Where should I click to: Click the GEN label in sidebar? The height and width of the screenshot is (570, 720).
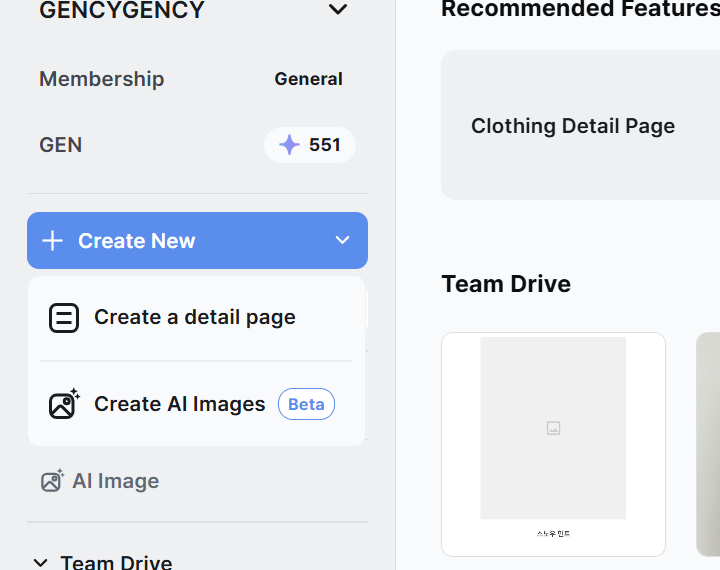(61, 145)
